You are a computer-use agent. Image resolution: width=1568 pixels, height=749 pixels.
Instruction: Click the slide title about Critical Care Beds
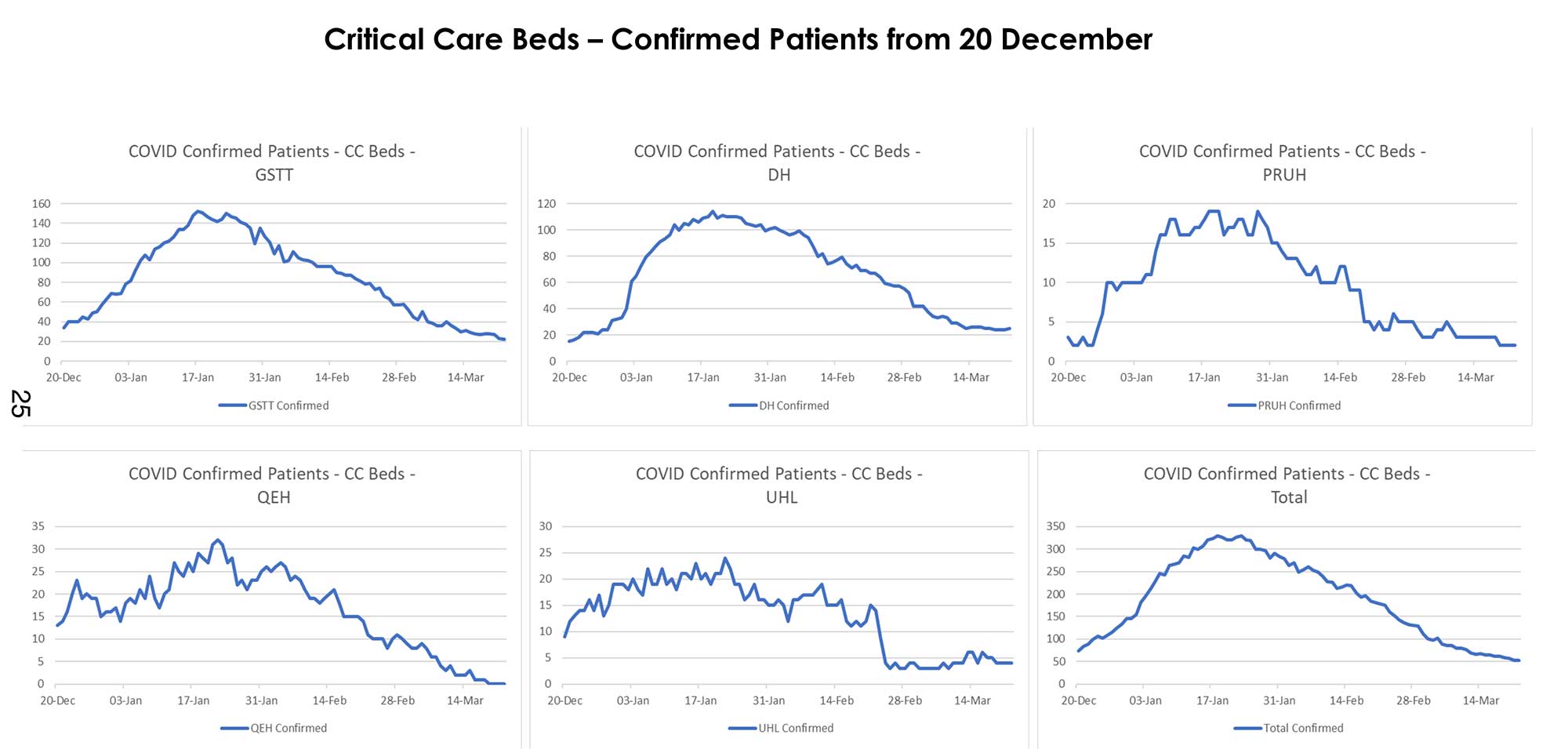click(738, 39)
